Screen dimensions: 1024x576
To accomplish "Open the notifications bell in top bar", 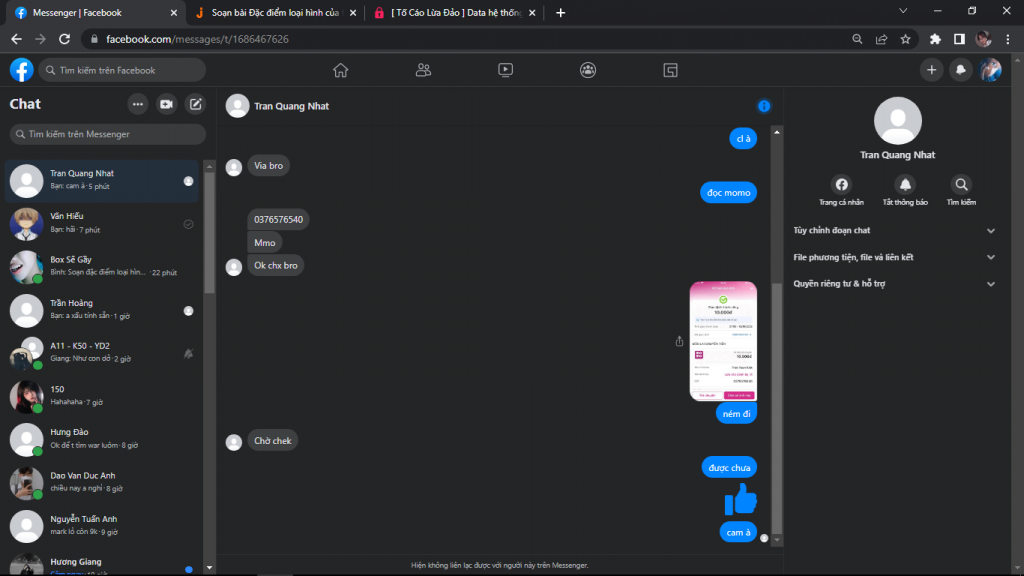I will (x=960, y=70).
